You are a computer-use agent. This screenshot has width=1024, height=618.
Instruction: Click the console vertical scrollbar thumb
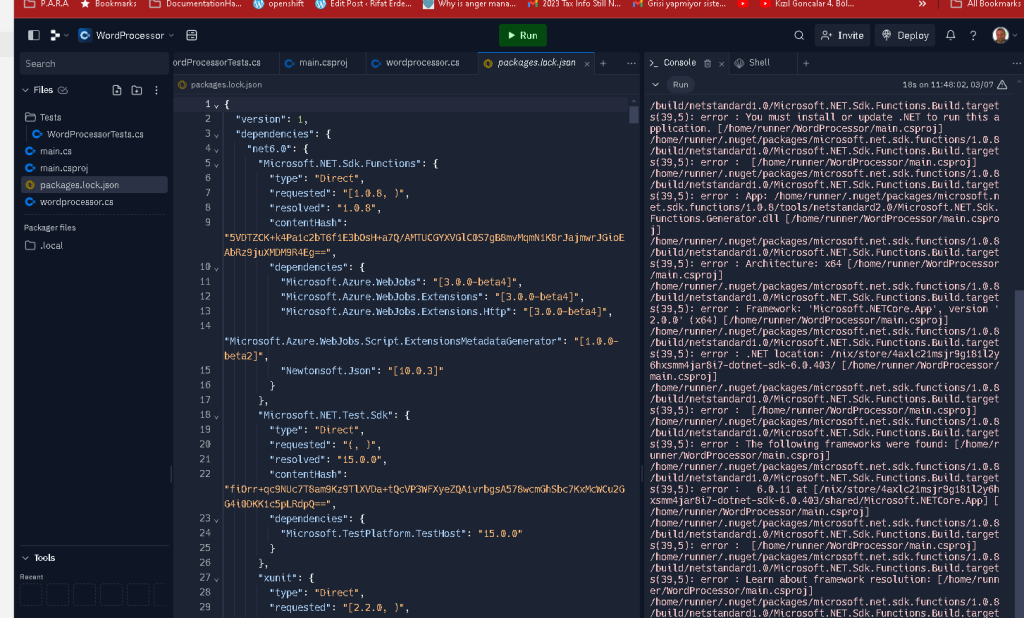coord(1019,453)
